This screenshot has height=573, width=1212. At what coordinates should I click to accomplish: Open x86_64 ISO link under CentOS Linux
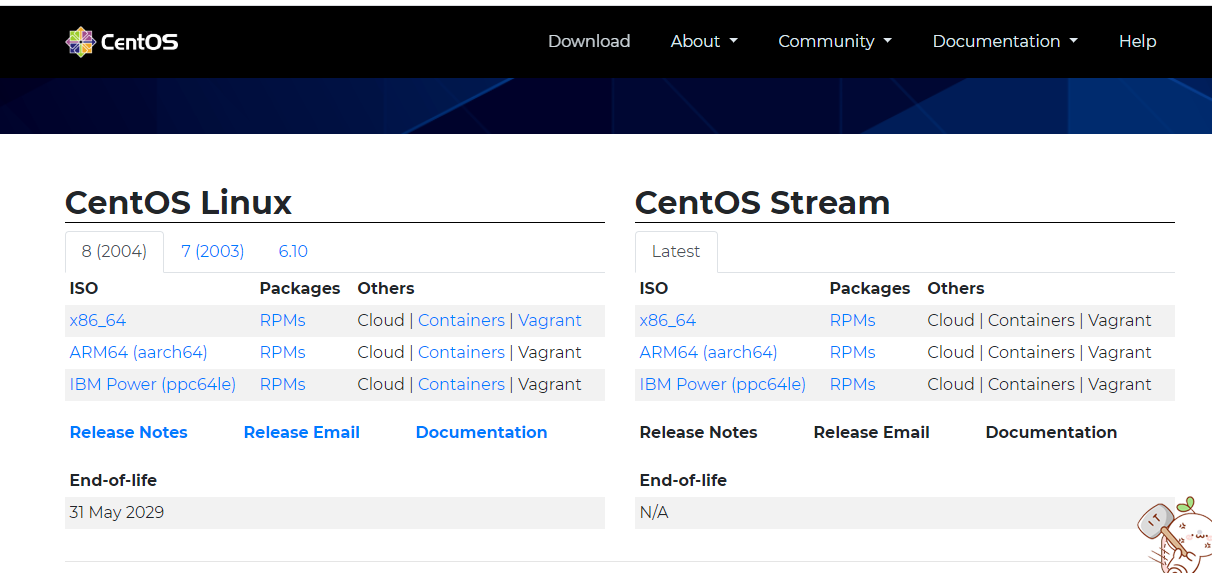tap(98, 320)
